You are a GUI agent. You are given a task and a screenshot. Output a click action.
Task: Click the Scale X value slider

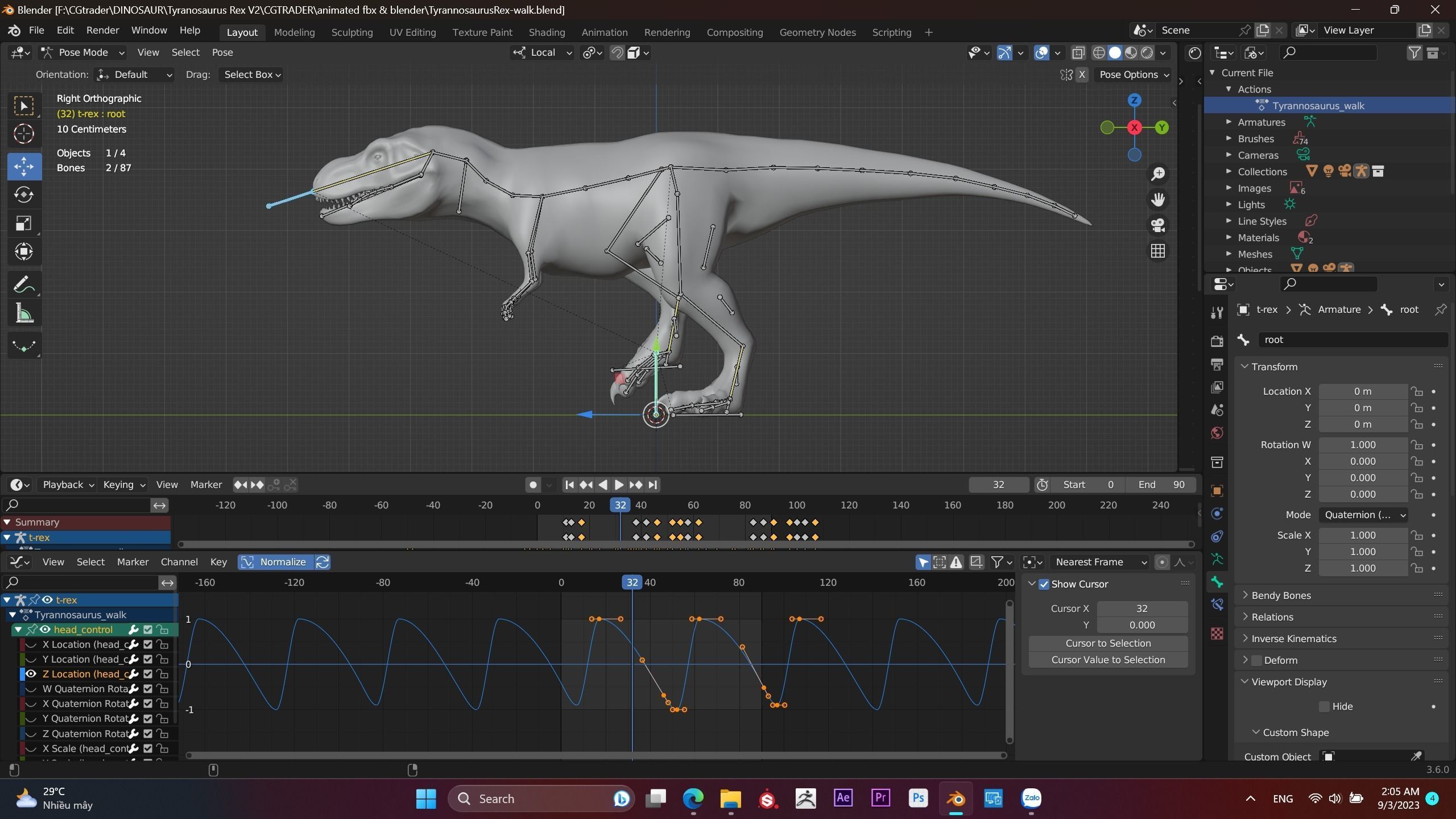click(x=1363, y=535)
